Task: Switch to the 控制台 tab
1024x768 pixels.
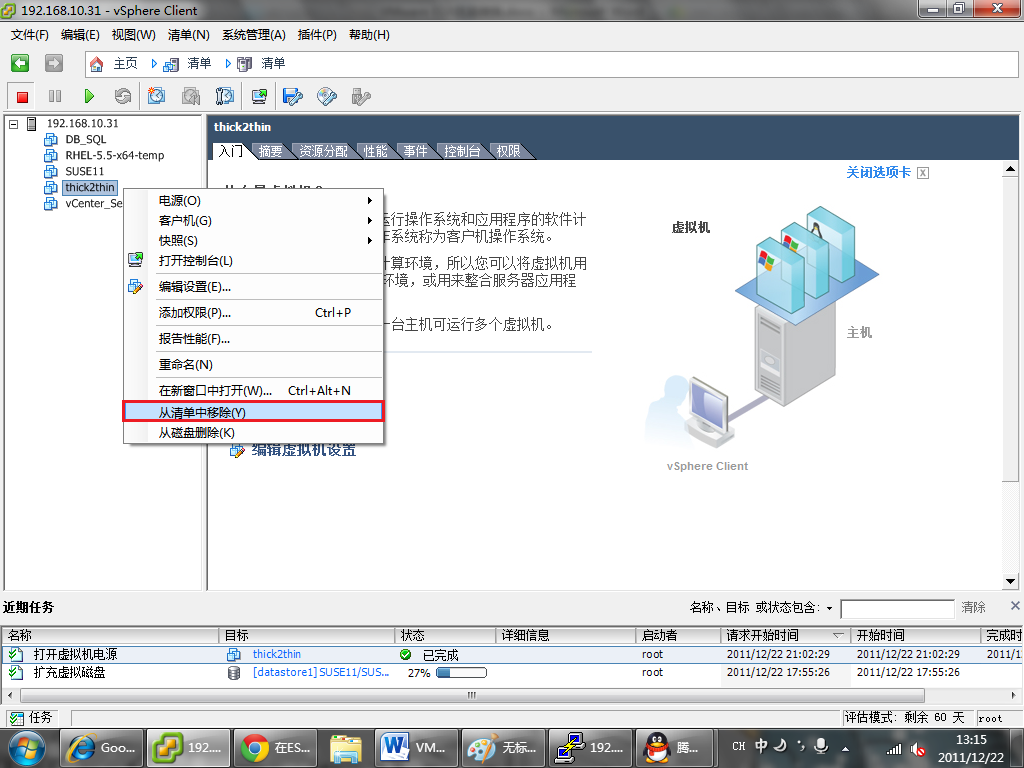Action: [462, 151]
